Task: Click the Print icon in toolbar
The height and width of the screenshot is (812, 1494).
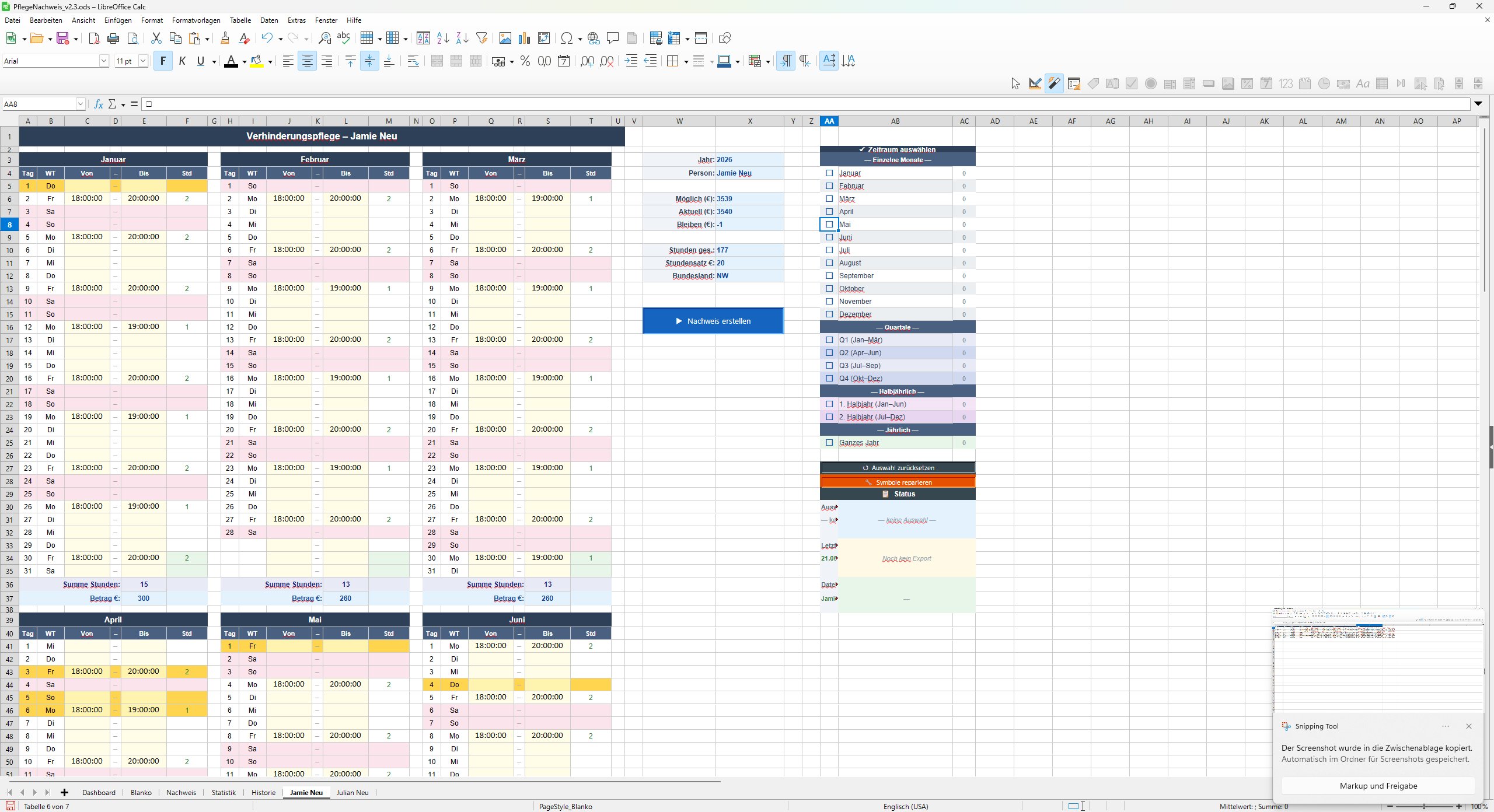Action: pyautogui.click(x=113, y=38)
